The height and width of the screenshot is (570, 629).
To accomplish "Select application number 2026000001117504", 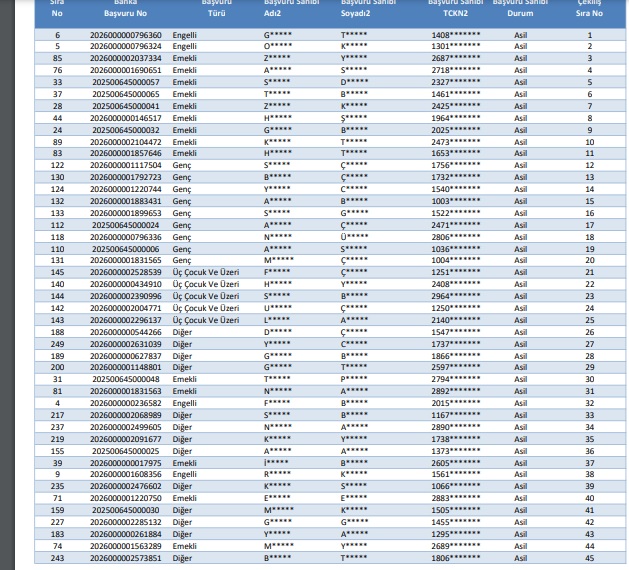I will [x=125, y=165].
